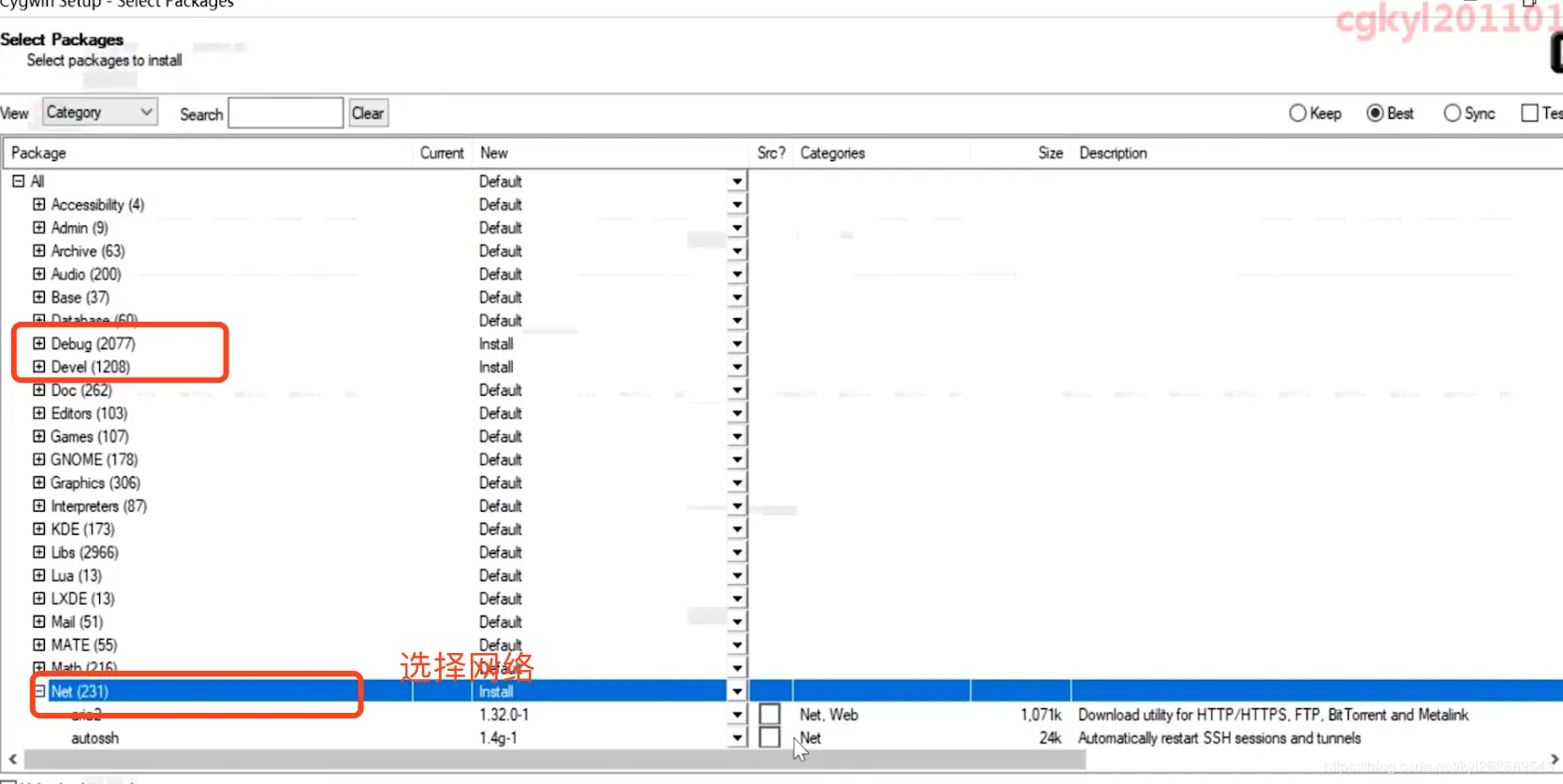
Task: Select the Sync radio button
Action: (1452, 113)
